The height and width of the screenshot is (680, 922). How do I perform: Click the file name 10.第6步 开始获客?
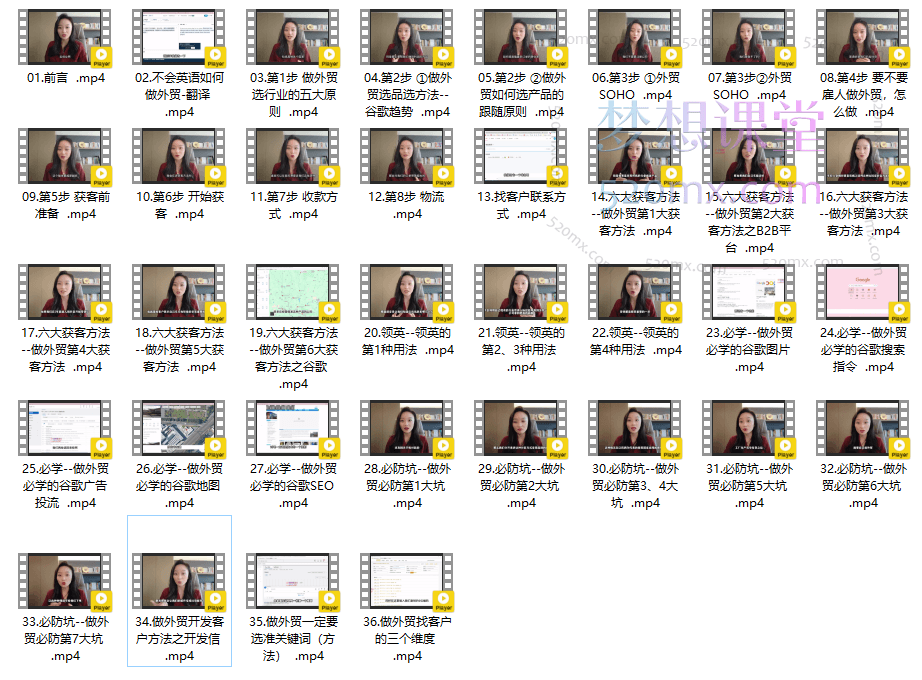[x=179, y=205]
